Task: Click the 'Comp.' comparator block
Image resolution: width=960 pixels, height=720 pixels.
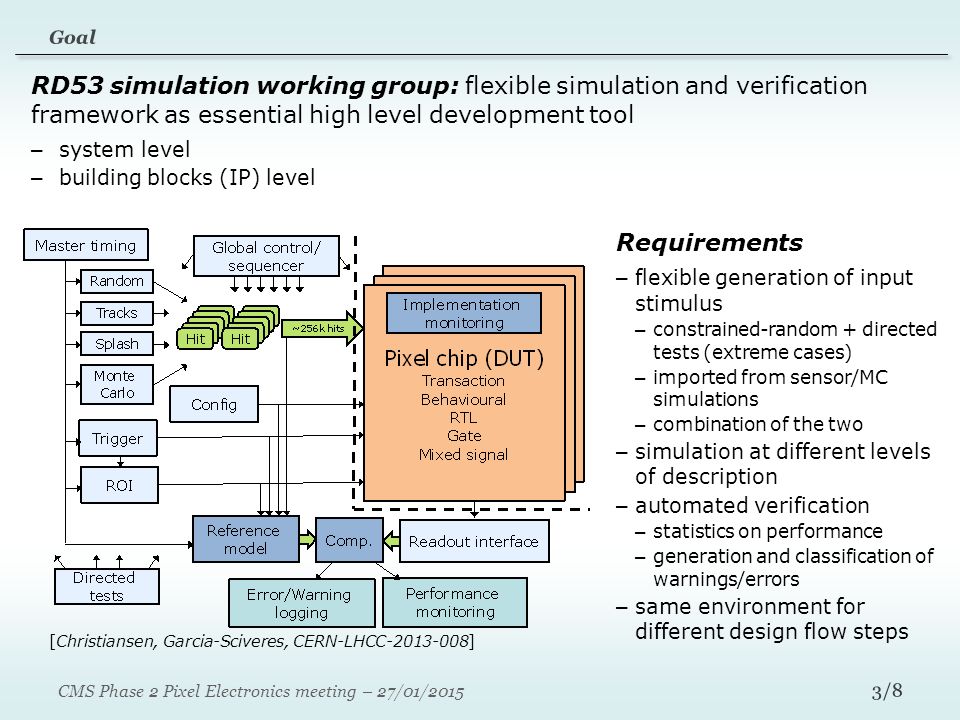Action: point(349,540)
